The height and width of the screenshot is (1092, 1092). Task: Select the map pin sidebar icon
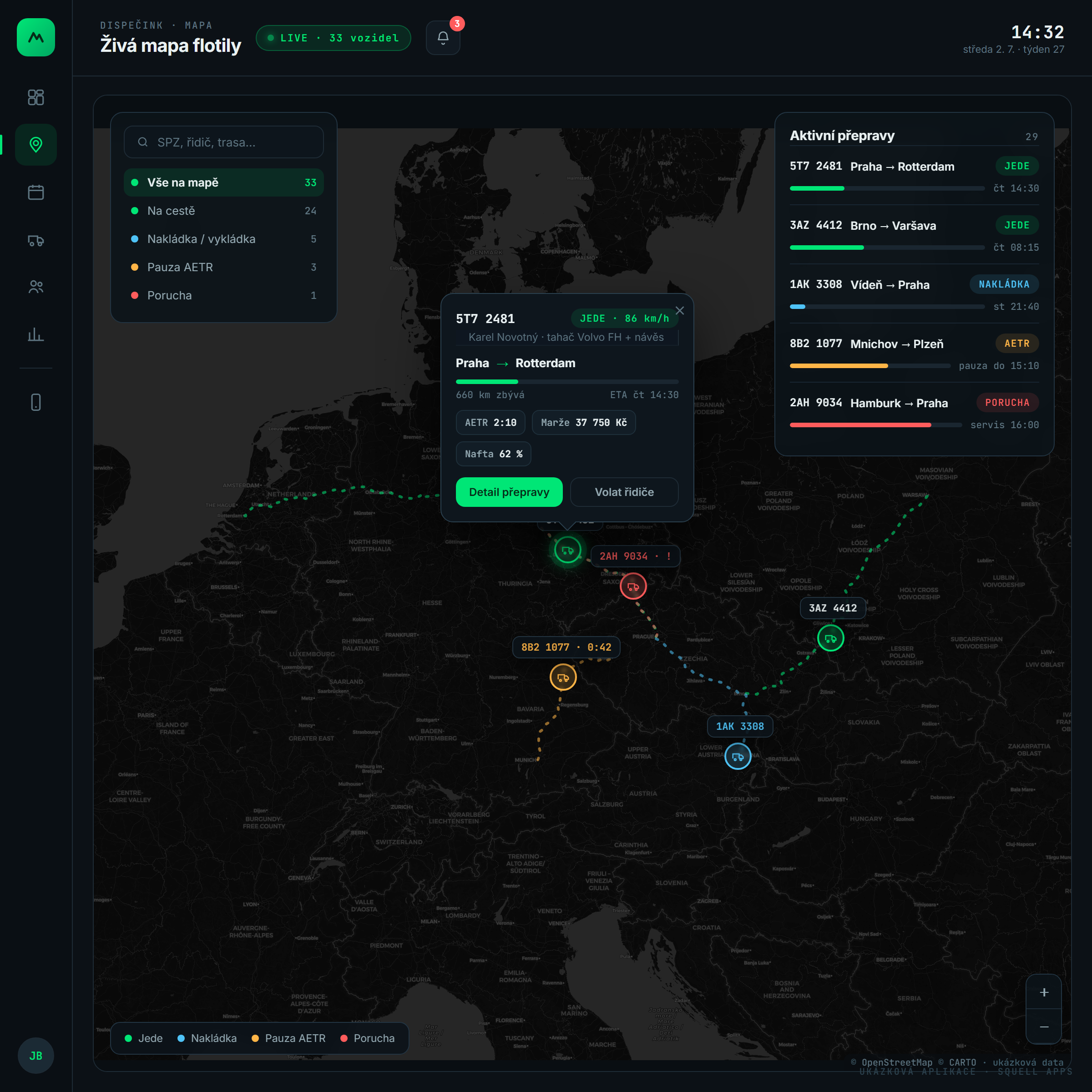(35, 145)
